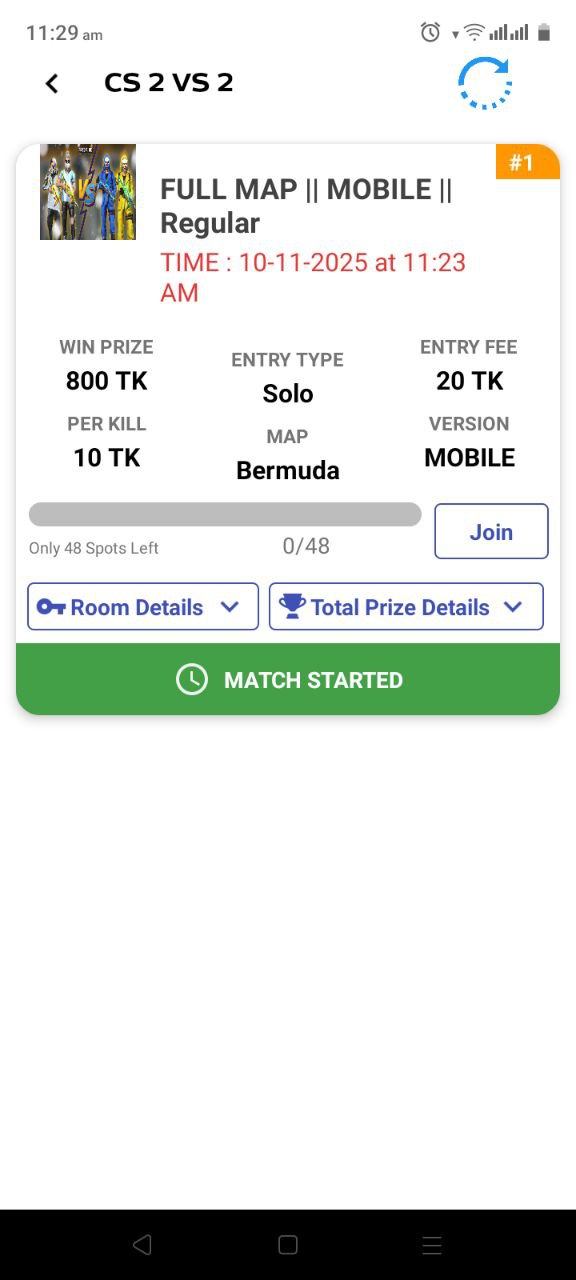Tap the alarm clock icon in the status bar
This screenshot has height=1280, width=576.
(429, 32)
